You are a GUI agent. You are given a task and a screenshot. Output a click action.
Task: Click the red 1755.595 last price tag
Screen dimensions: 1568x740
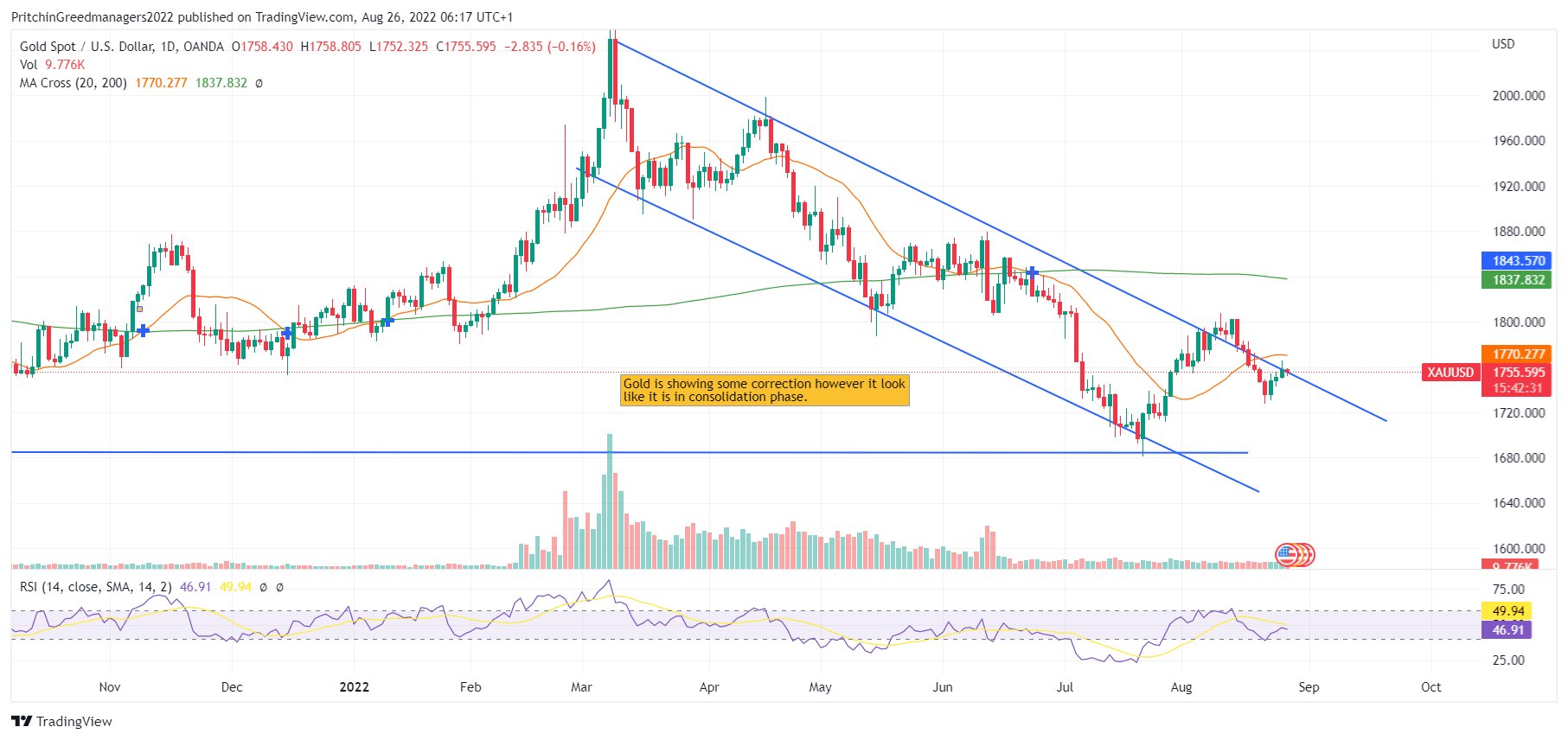click(x=1518, y=373)
